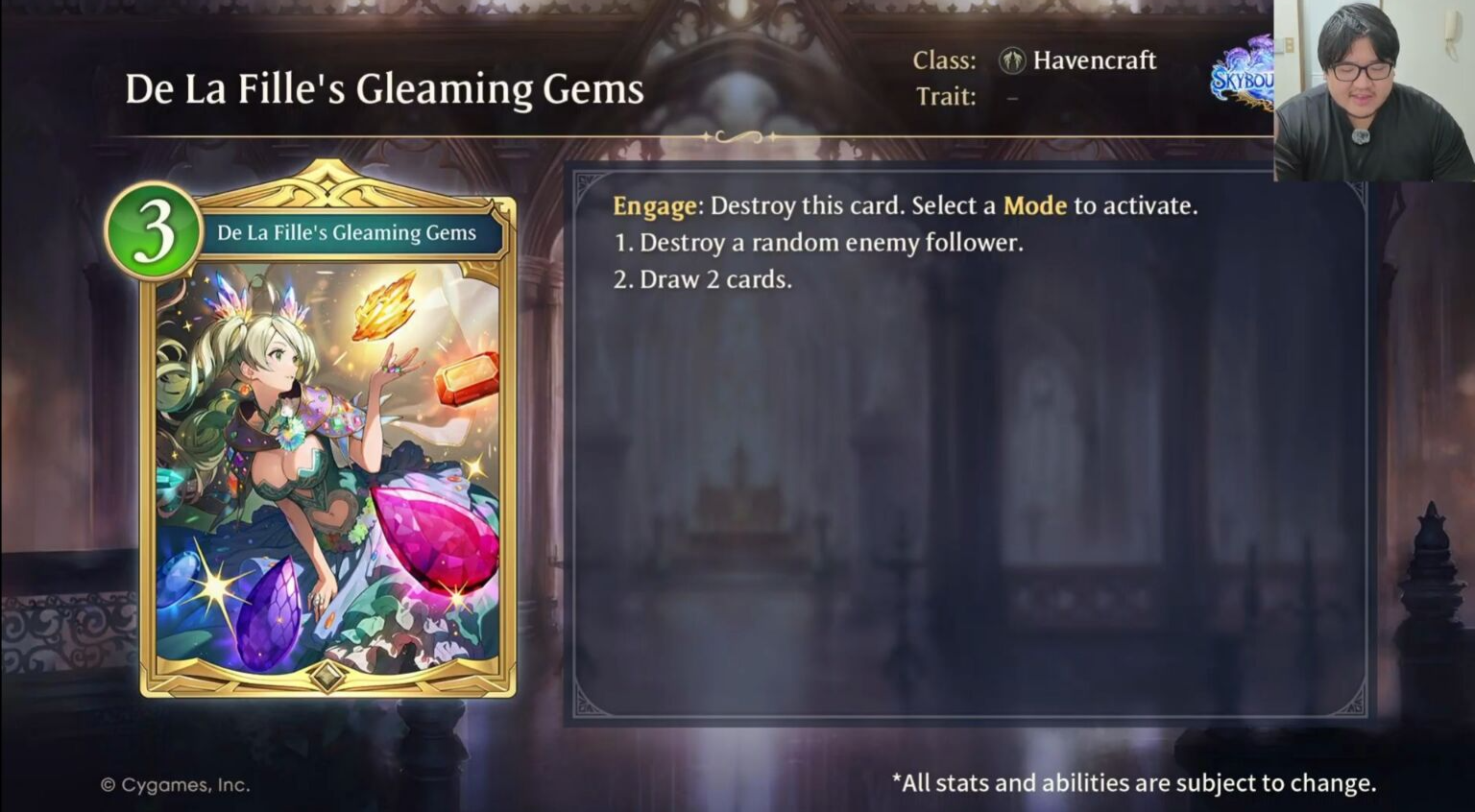The image size is (1475, 812).
Task: Select the highlighted Mode keyword
Action: (x=1035, y=205)
